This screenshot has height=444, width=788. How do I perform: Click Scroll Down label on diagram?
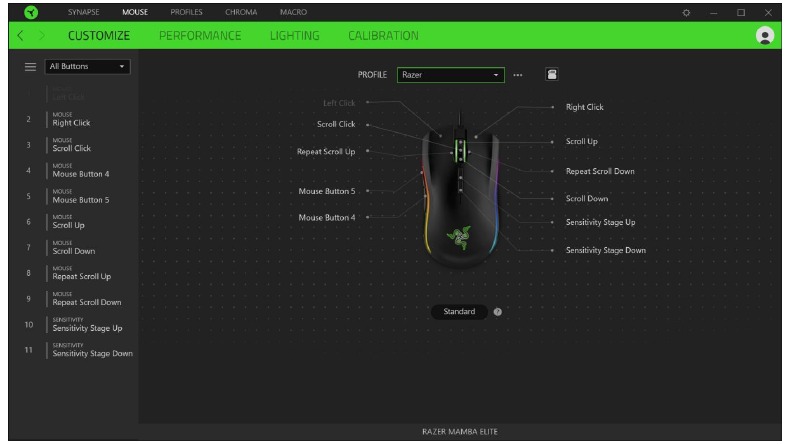point(586,199)
